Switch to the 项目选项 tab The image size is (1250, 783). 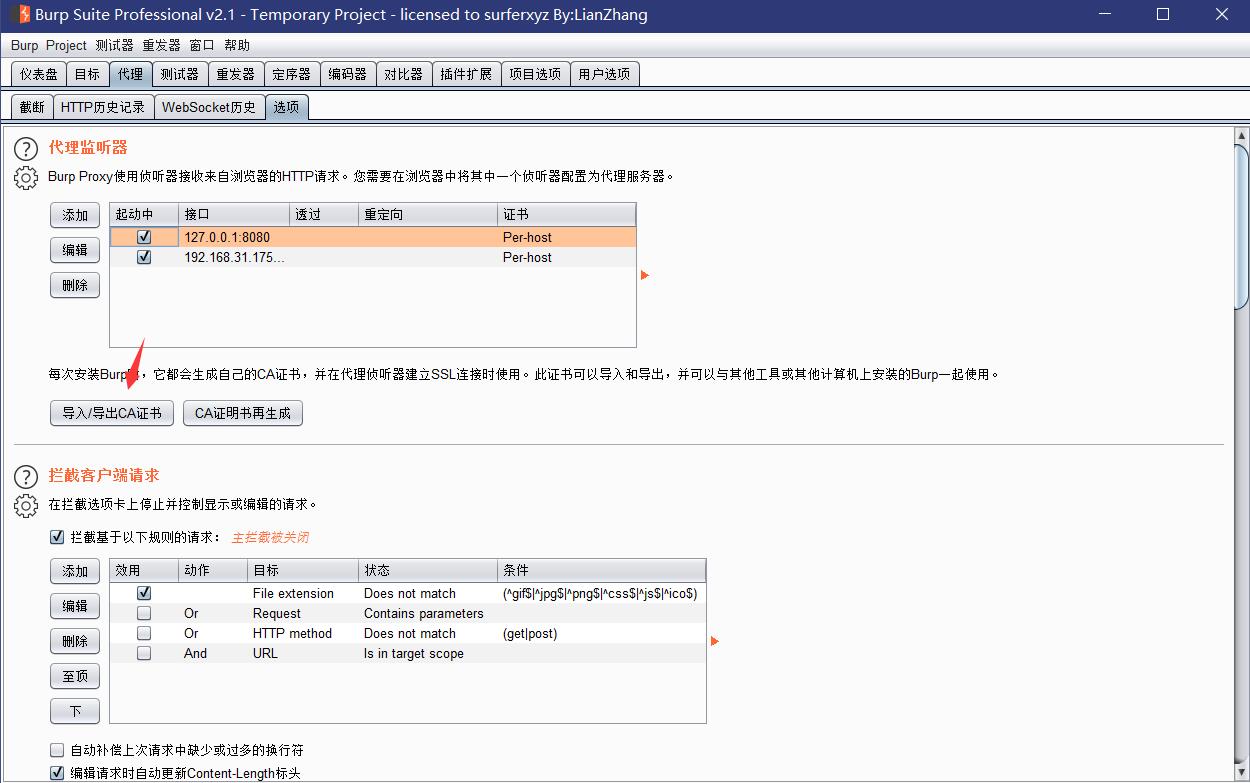pyautogui.click(x=535, y=74)
